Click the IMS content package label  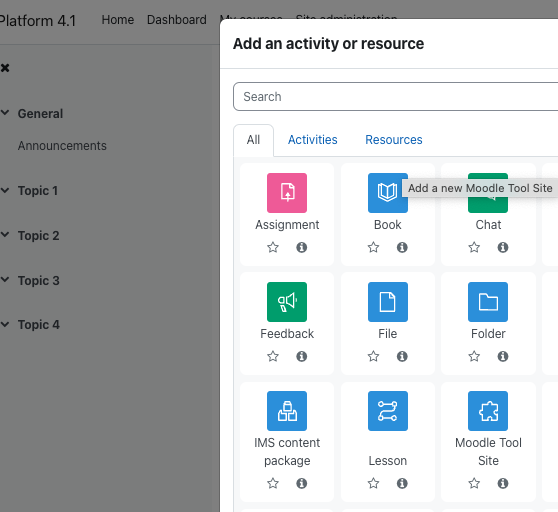[287, 452]
